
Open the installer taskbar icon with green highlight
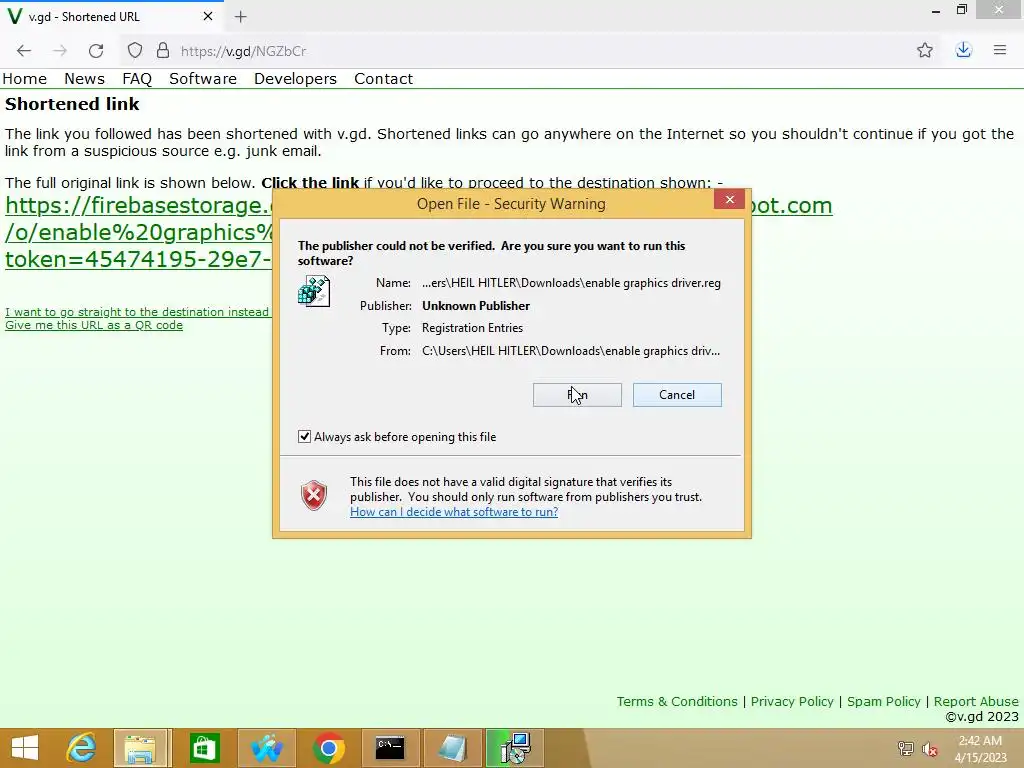click(x=515, y=748)
